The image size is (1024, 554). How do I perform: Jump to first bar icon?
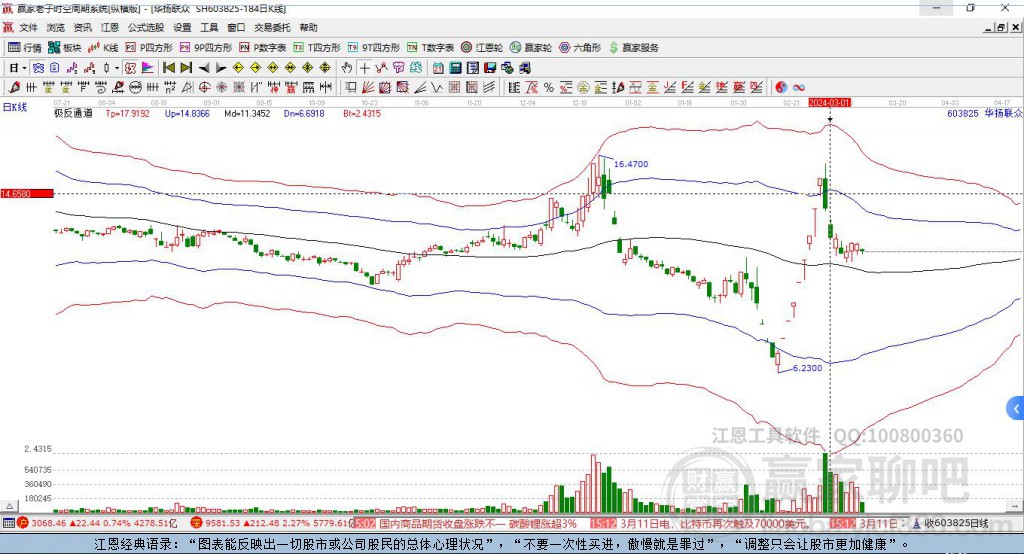[x=168, y=68]
